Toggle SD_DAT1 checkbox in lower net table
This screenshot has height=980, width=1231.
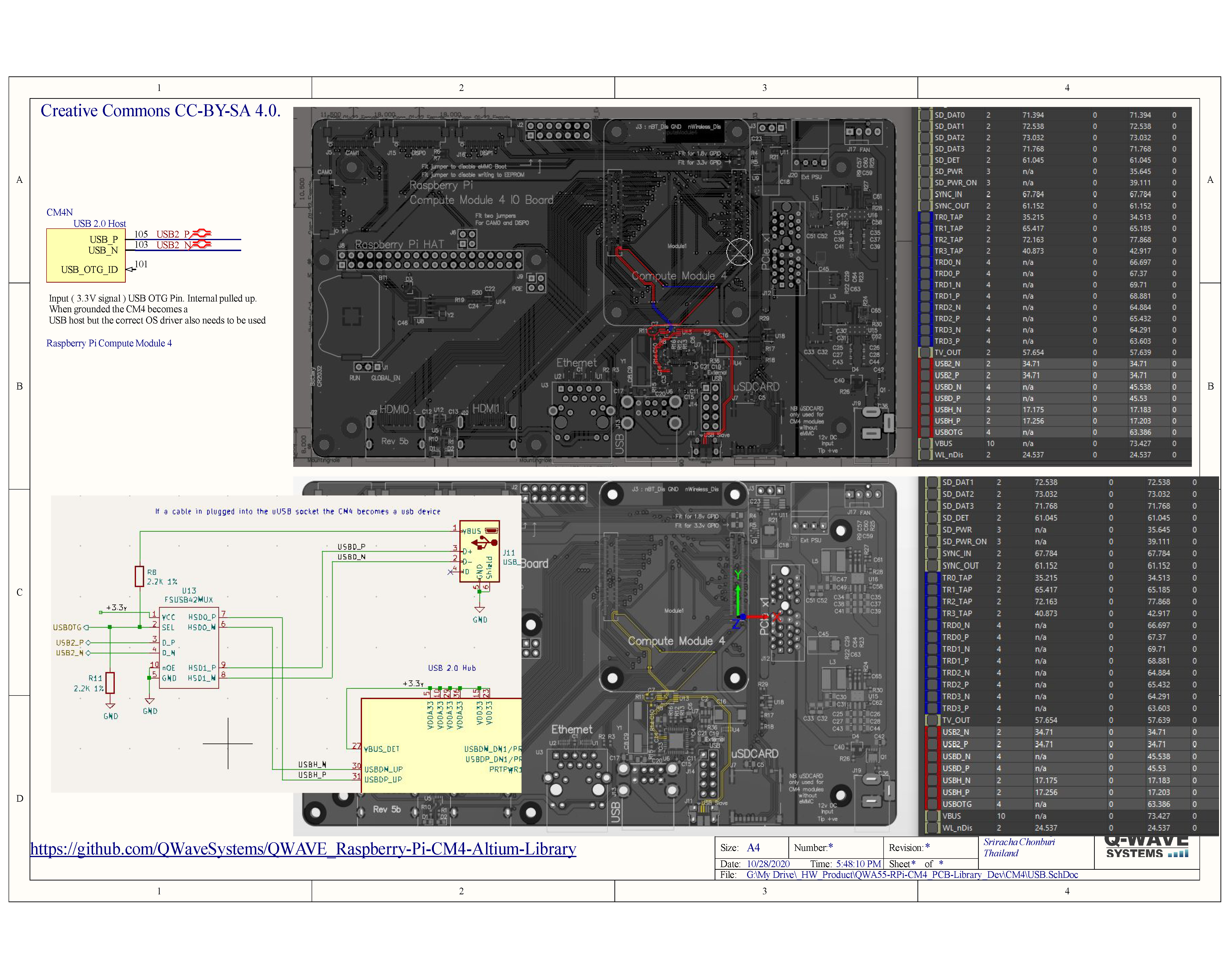point(932,483)
